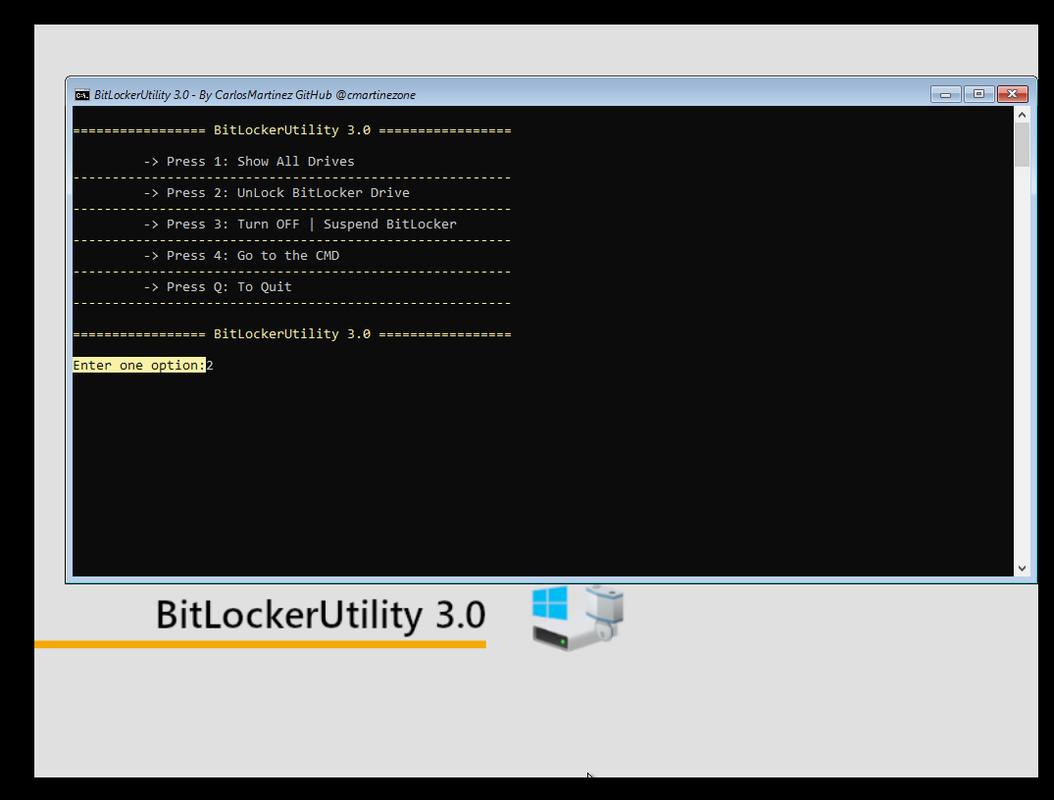Click the console icon in title bar
This screenshot has width=1054, height=800.
point(82,95)
